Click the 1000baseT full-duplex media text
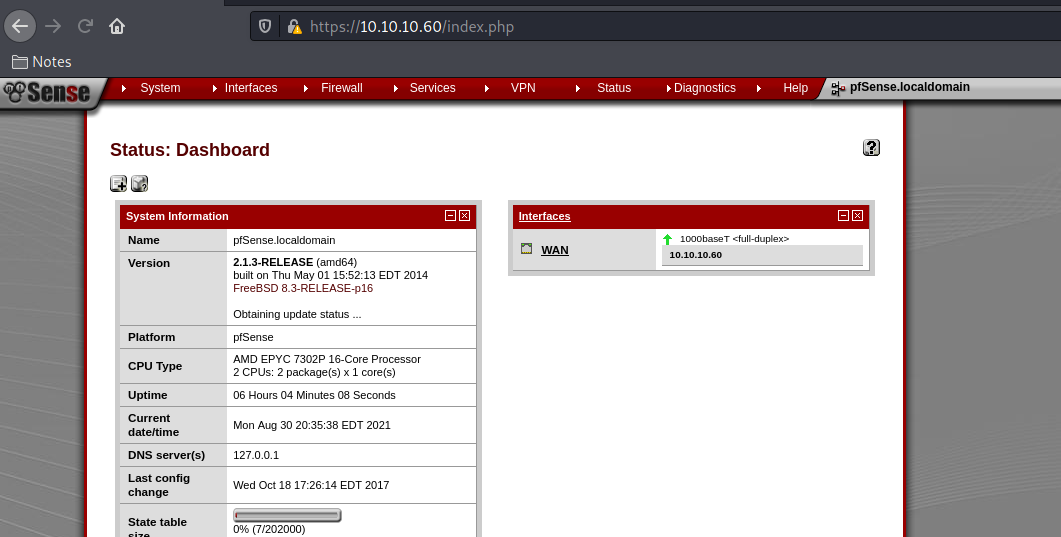The height and width of the screenshot is (537, 1061). coord(734,239)
